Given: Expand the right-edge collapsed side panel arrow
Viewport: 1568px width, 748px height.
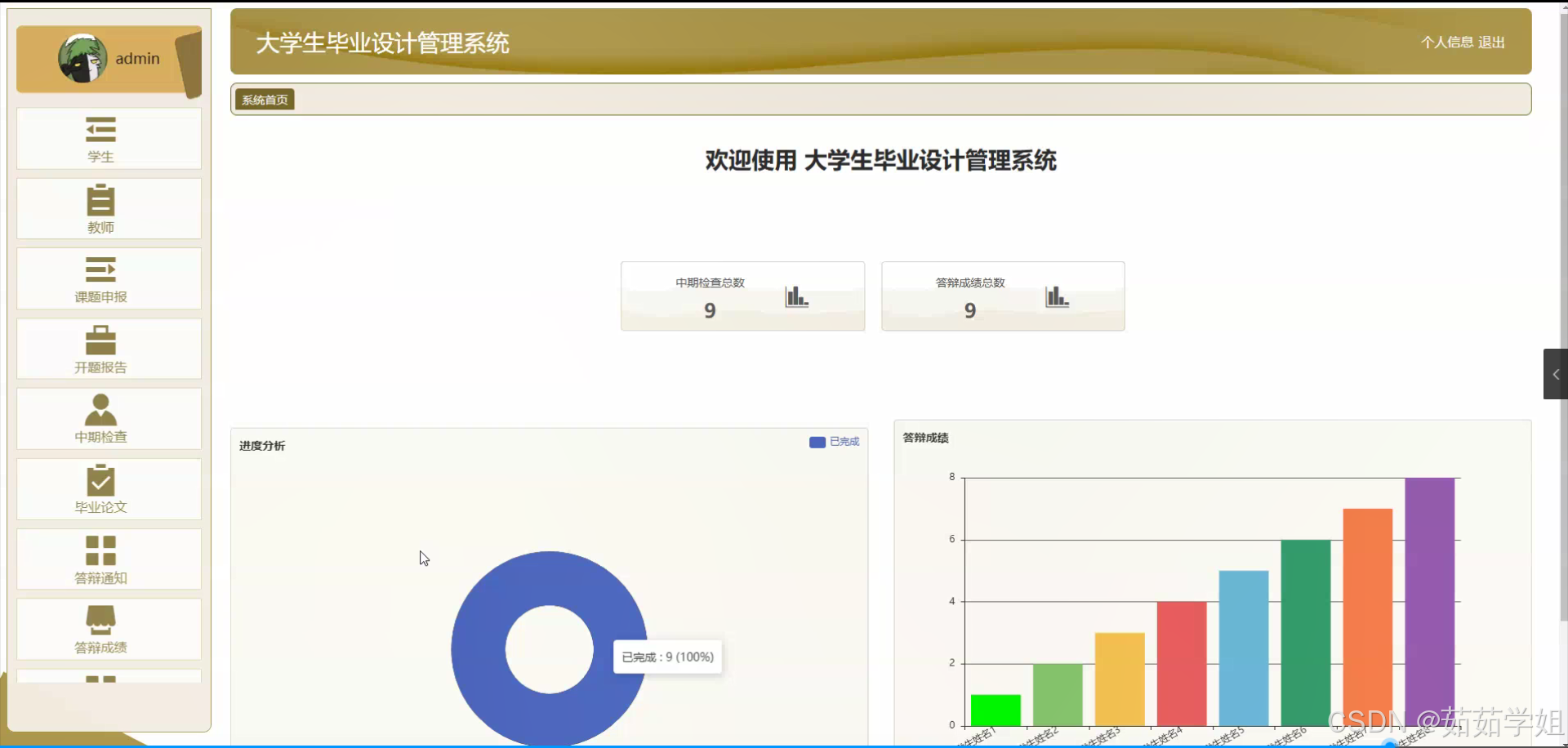Looking at the screenshot, I should [x=1556, y=374].
